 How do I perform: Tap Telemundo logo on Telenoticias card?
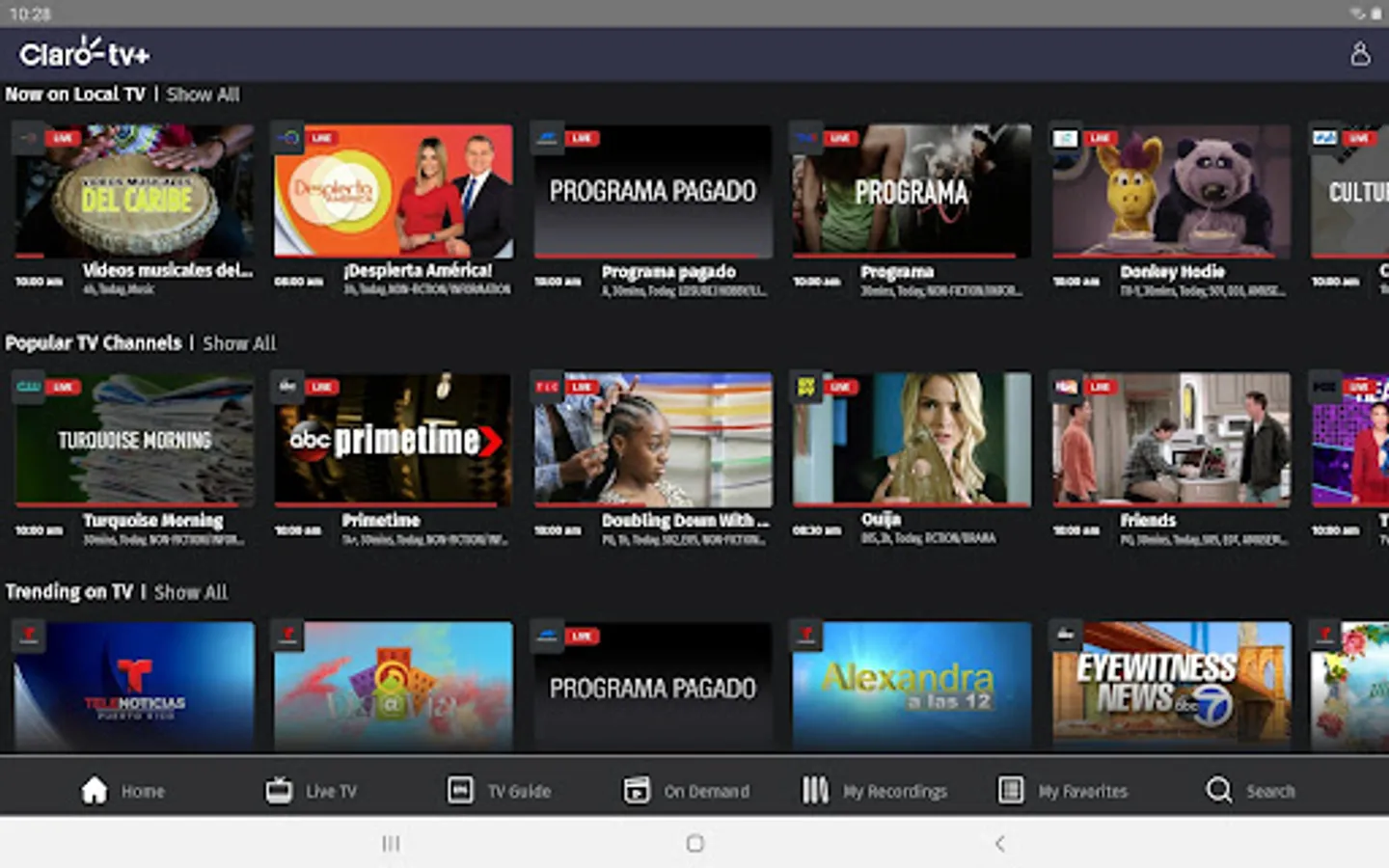click(28, 636)
